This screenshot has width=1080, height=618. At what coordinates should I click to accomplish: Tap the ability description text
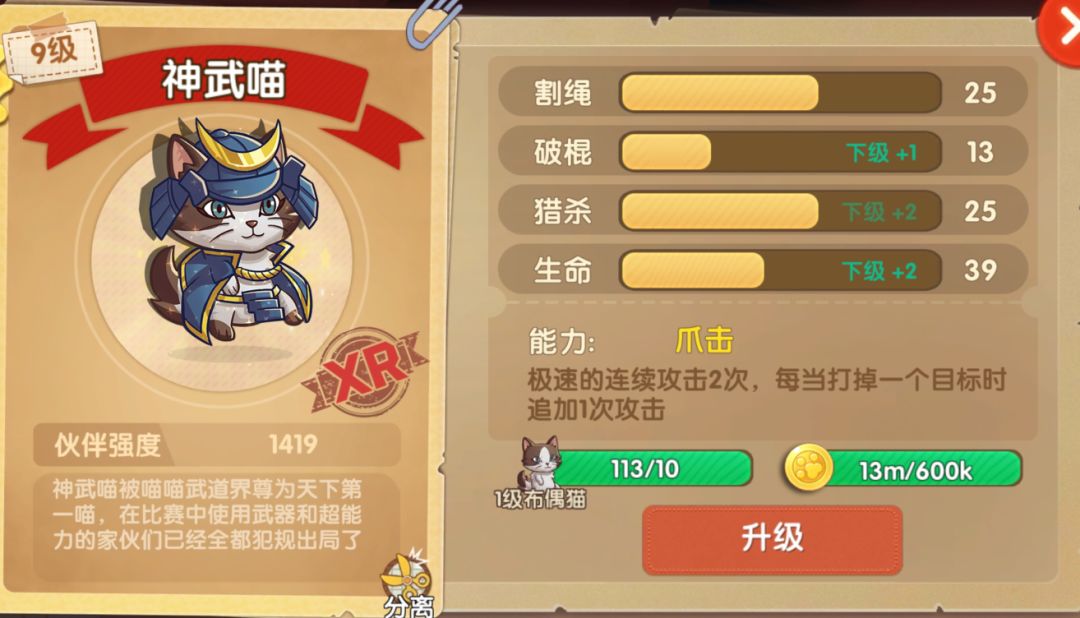pos(766,395)
